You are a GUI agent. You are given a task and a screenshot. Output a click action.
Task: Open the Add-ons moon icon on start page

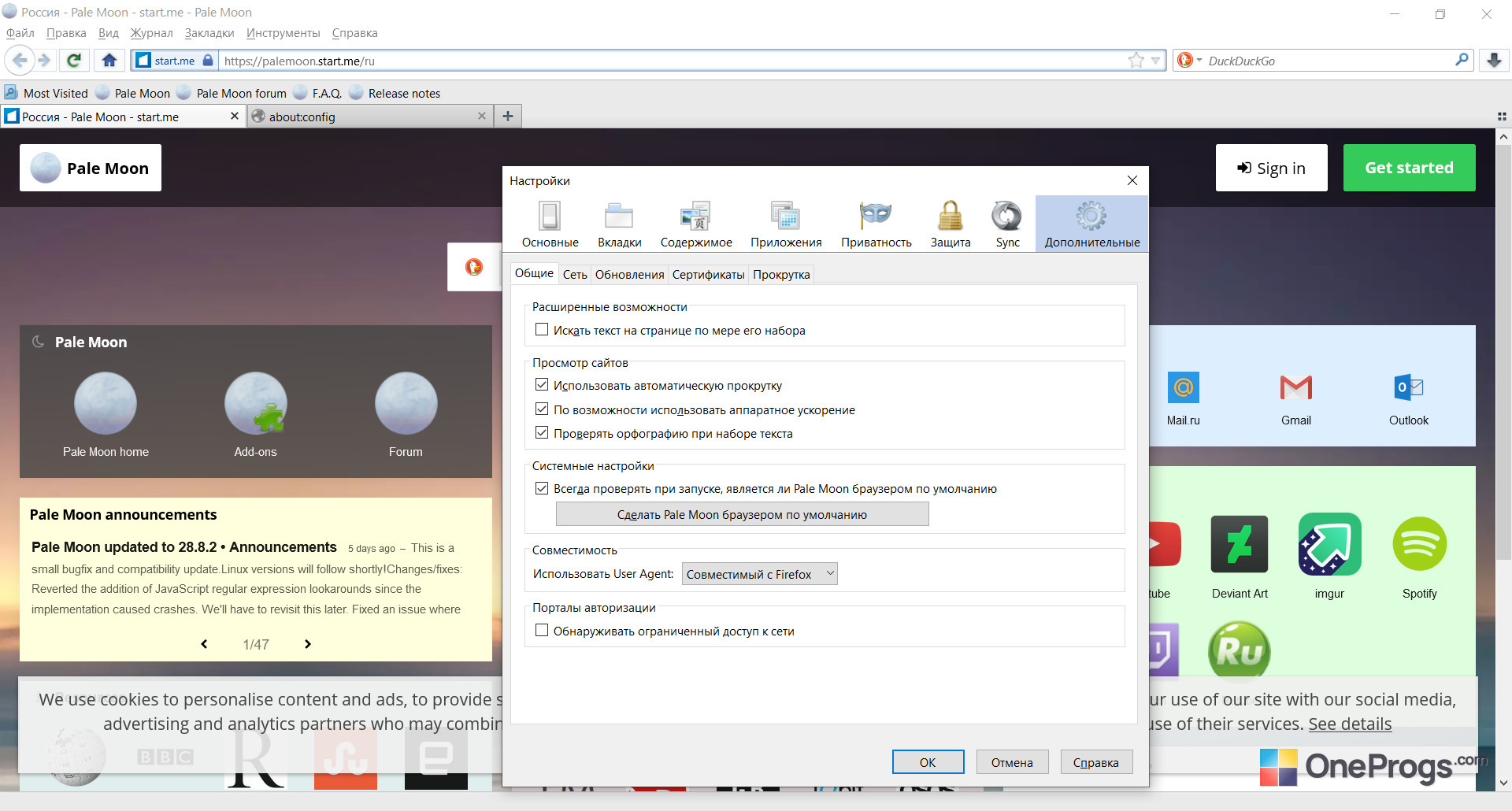[x=255, y=403]
